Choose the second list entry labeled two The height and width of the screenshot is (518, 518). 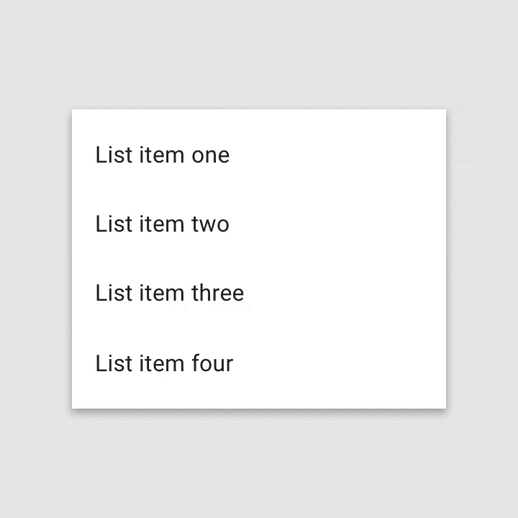point(259,224)
